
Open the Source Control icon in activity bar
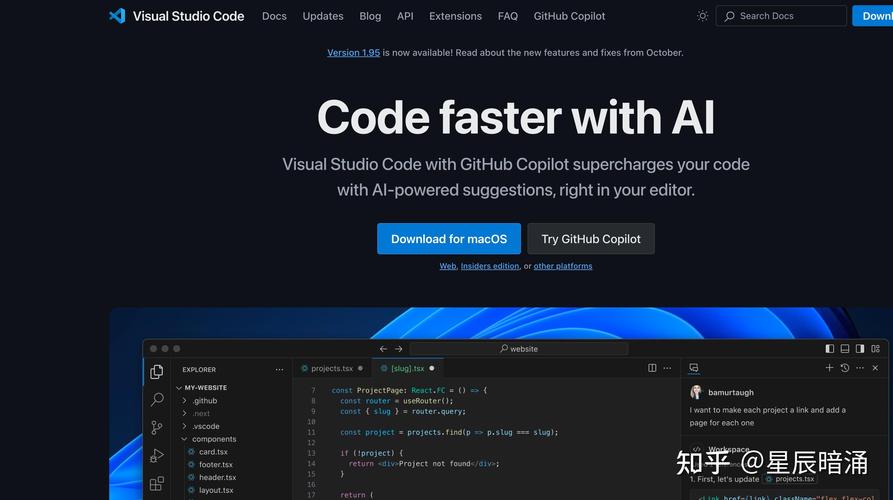(157, 428)
